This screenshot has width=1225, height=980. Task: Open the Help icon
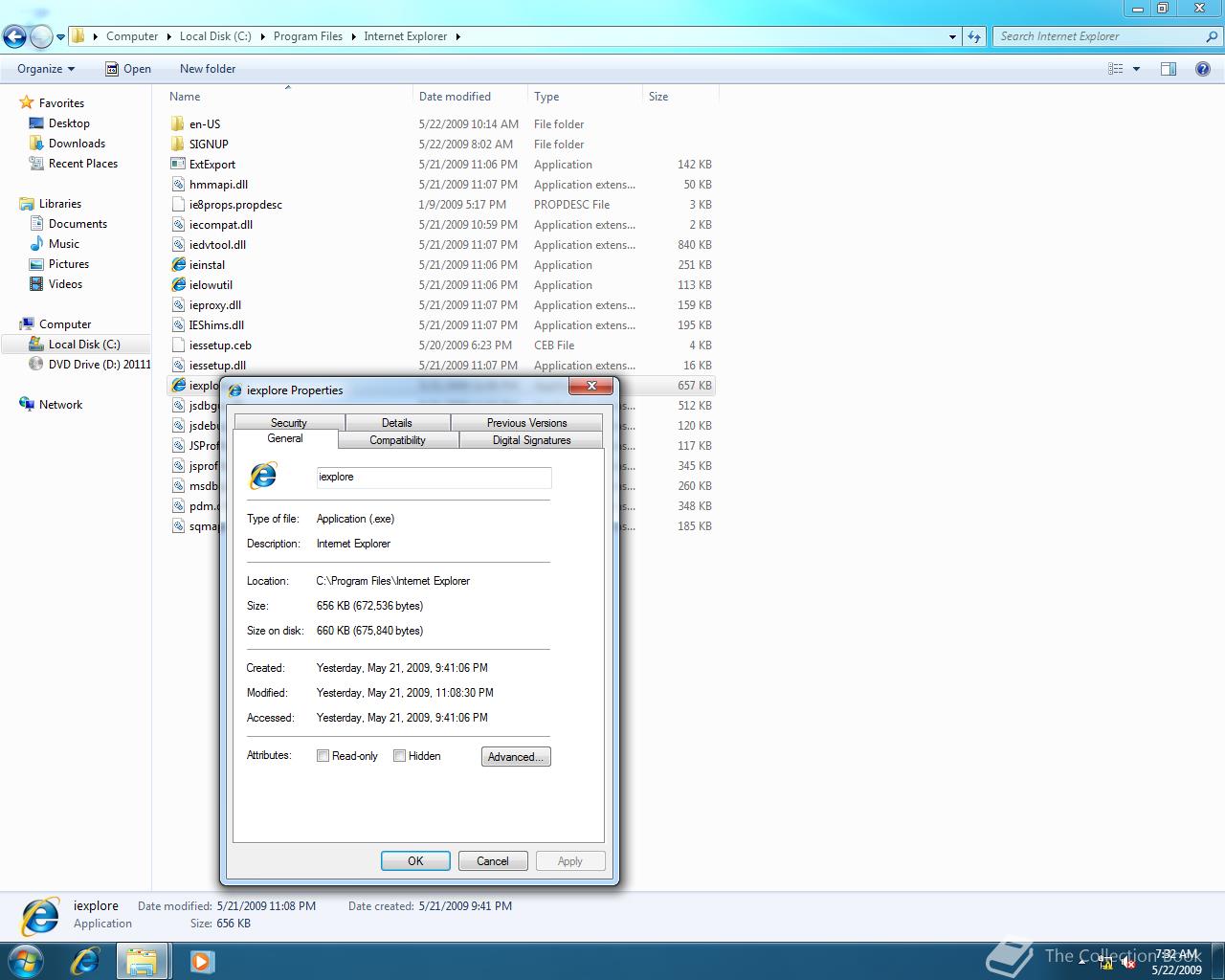point(1203,69)
